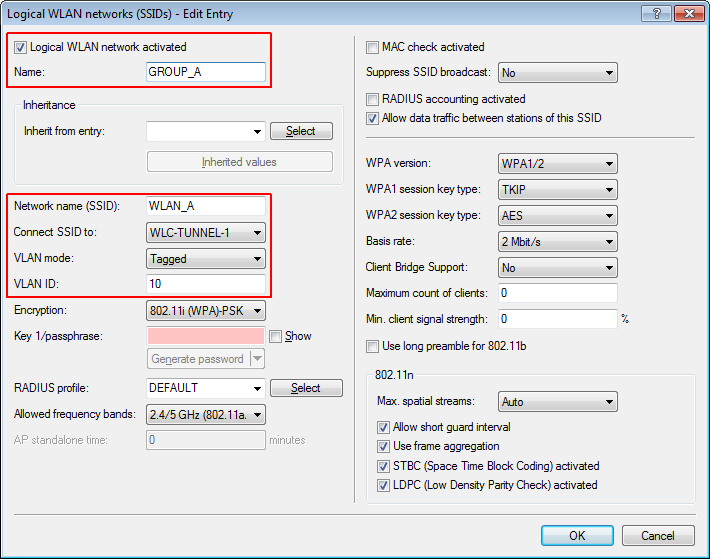Screen dimensions: 710x559
Task: Toggle RADIUS accounting activated checkbox
Action: point(373,100)
